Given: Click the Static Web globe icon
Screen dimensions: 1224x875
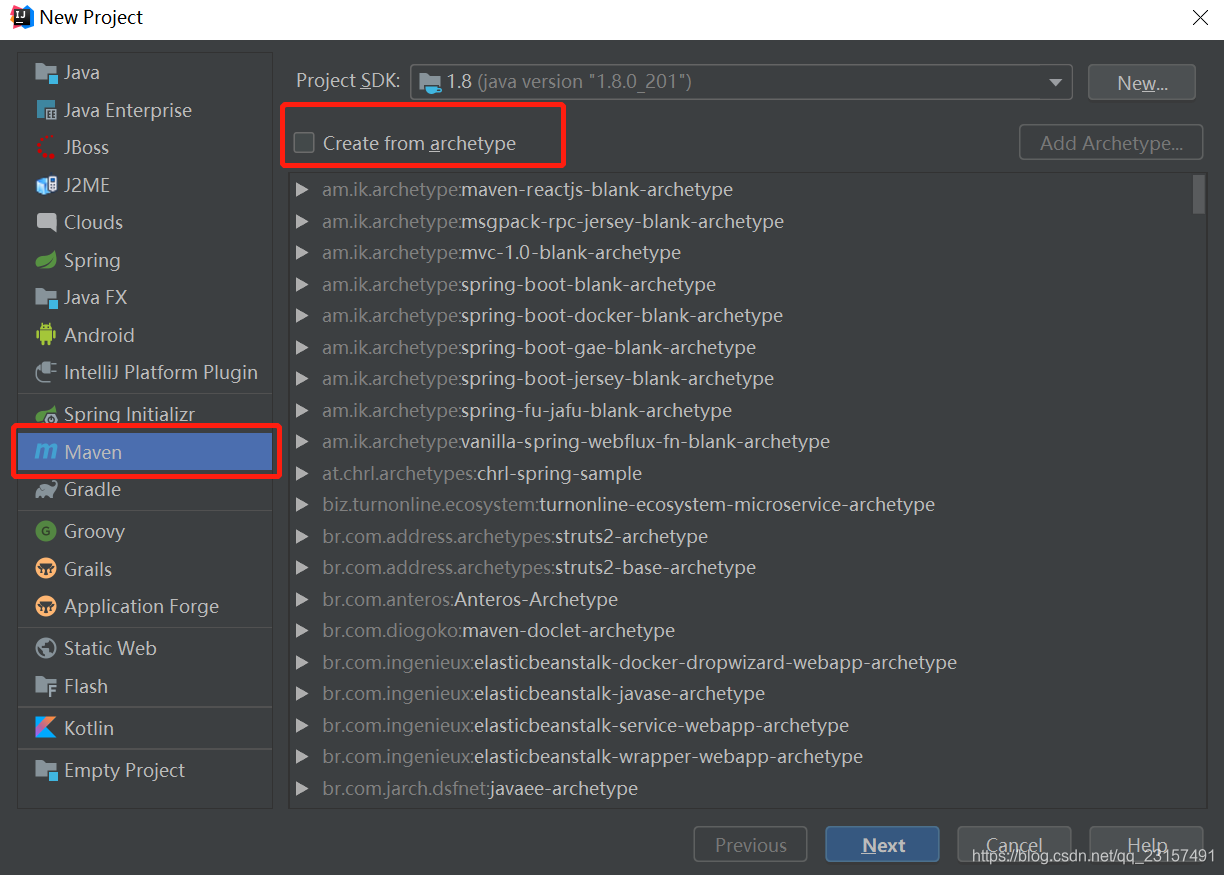Looking at the screenshot, I should click(x=46, y=648).
